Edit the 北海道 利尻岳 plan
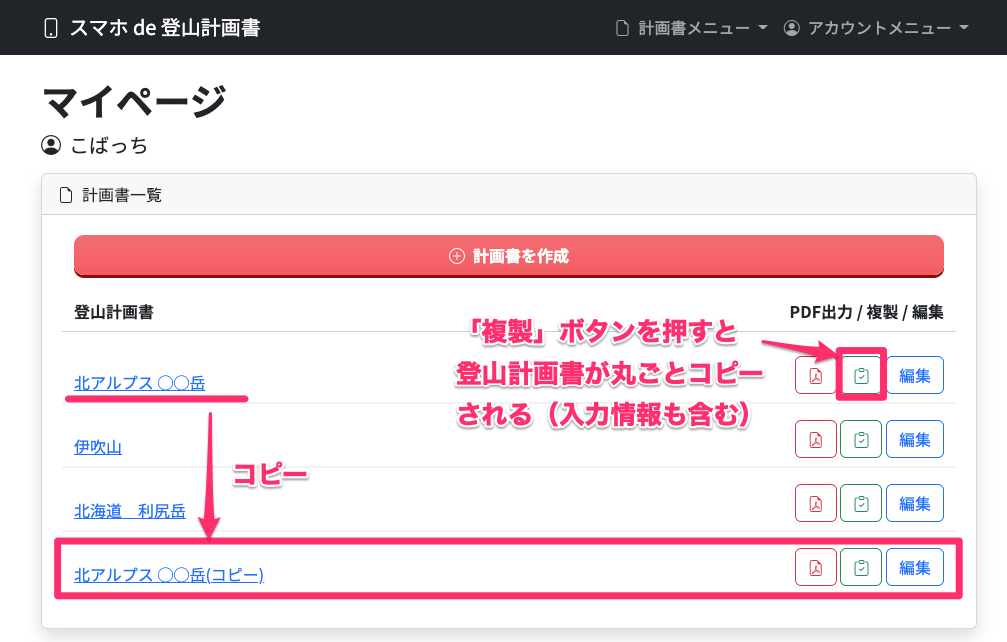Screen dimensions: 1007x642 pos(915,503)
